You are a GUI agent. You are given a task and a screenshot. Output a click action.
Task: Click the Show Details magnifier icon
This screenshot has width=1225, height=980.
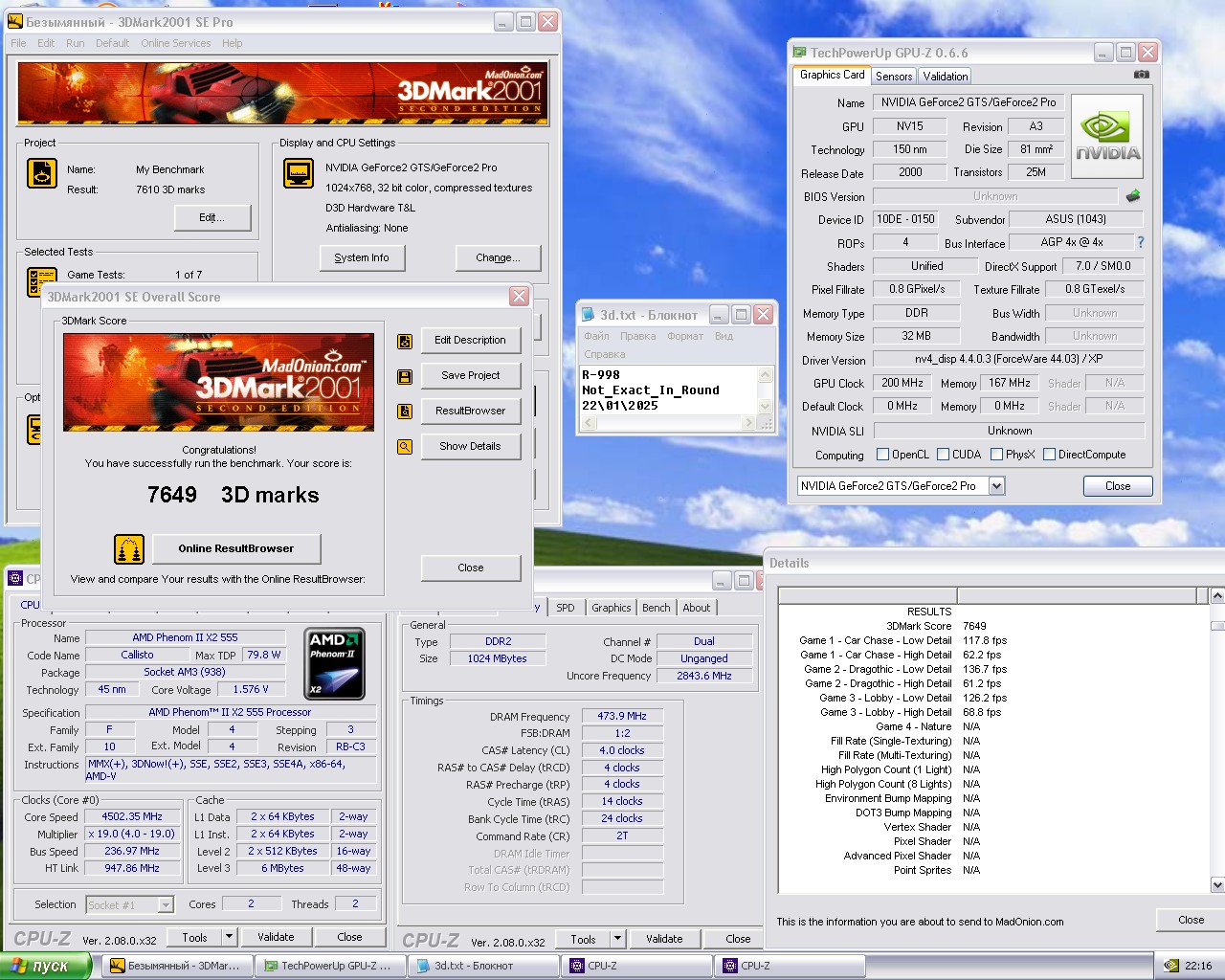(x=405, y=447)
